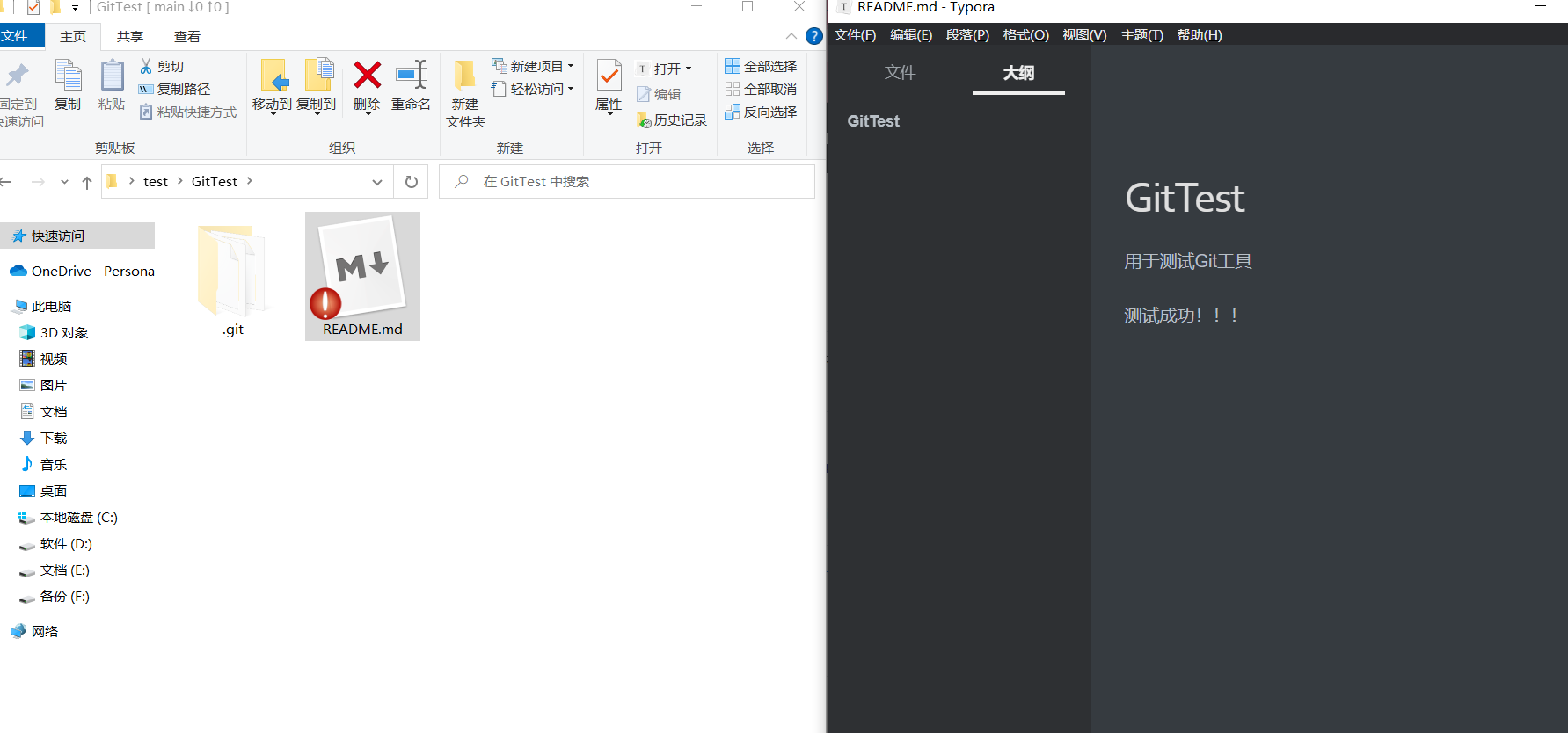Image resolution: width=1568 pixels, height=733 pixels.
Task: Open the Typora Format (格式) menu
Action: pyautogui.click(x=1025, y=35)
